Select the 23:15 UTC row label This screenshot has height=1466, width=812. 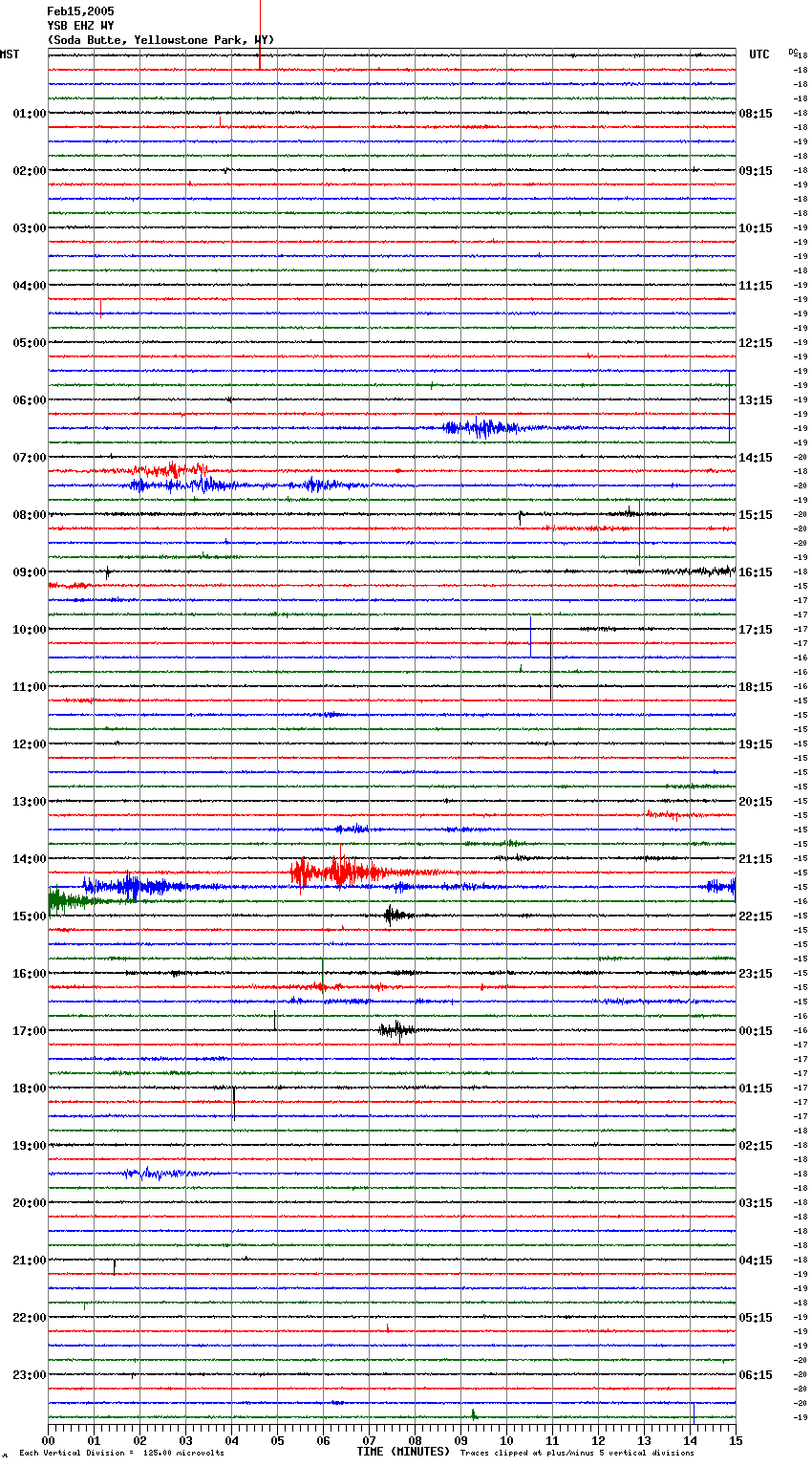pos(756,974)
